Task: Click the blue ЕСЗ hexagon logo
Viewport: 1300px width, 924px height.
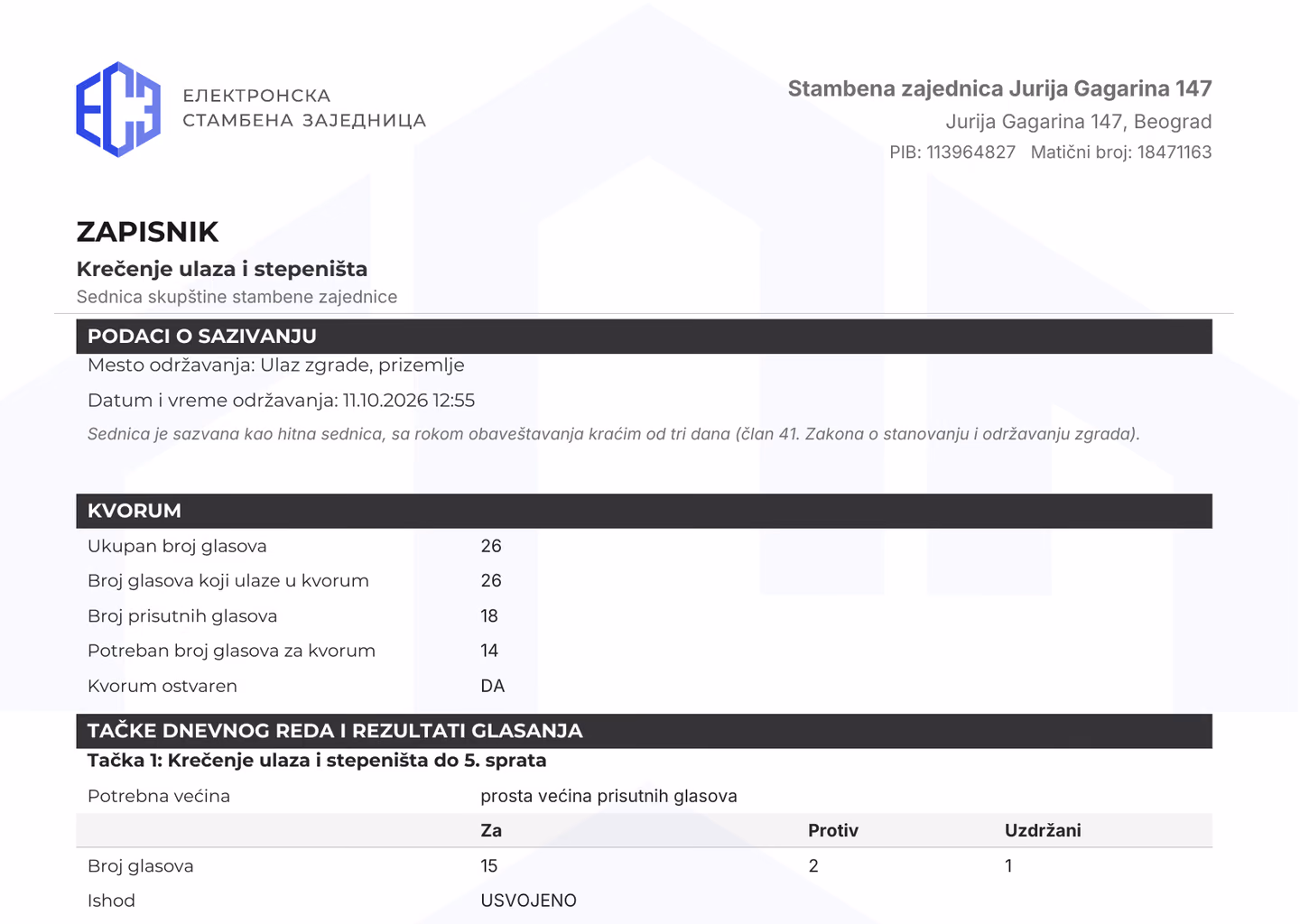Action: click(x=118, y=109)
